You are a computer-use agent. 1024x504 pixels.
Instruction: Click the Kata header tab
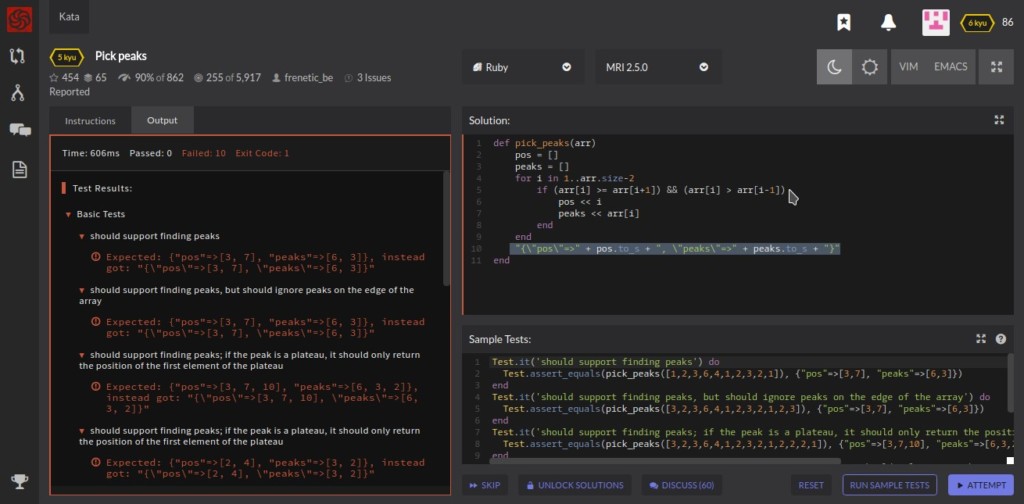coord(69,16)
